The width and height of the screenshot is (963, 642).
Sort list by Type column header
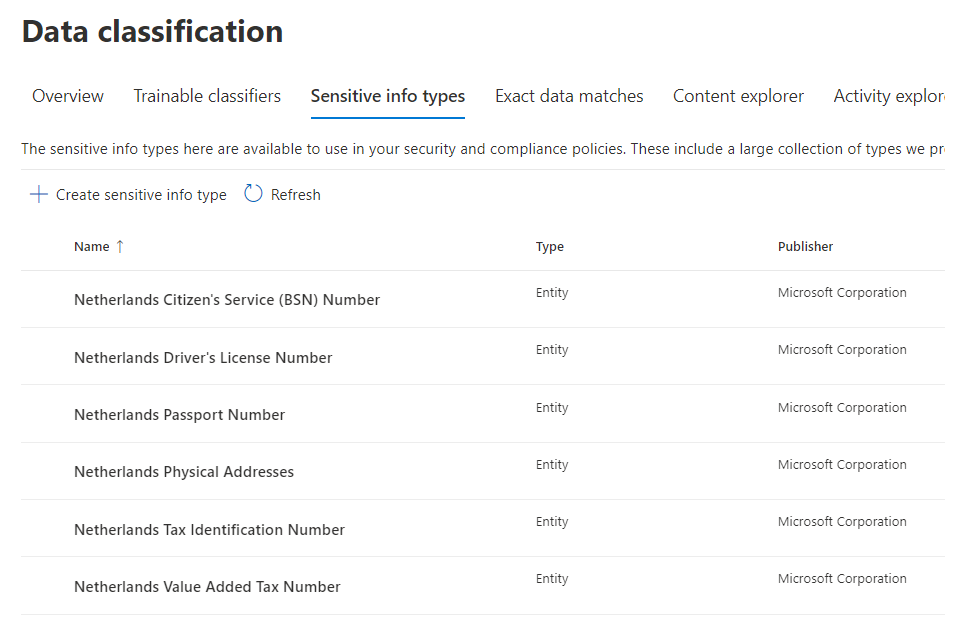(550, 247)
